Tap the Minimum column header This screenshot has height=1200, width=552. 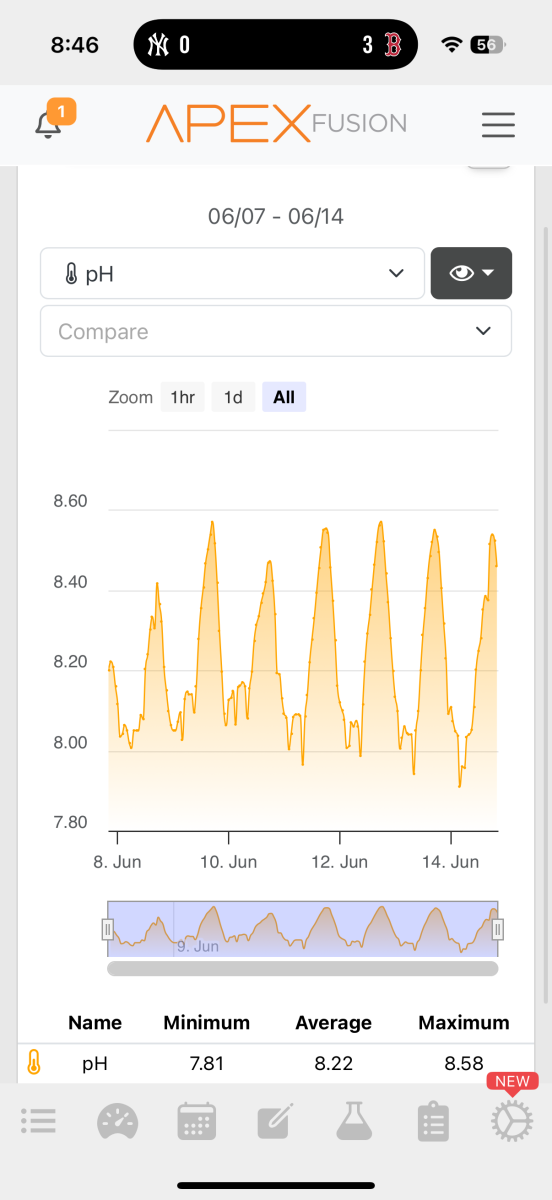207,1022
